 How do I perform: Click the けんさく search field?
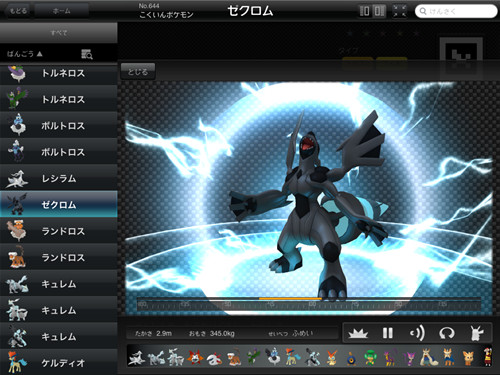tap(456, 11)
